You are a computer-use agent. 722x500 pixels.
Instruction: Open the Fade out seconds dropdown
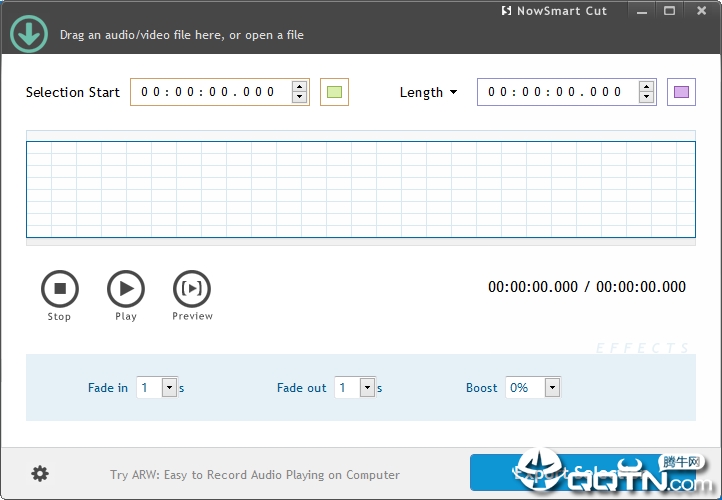[367, 388]
